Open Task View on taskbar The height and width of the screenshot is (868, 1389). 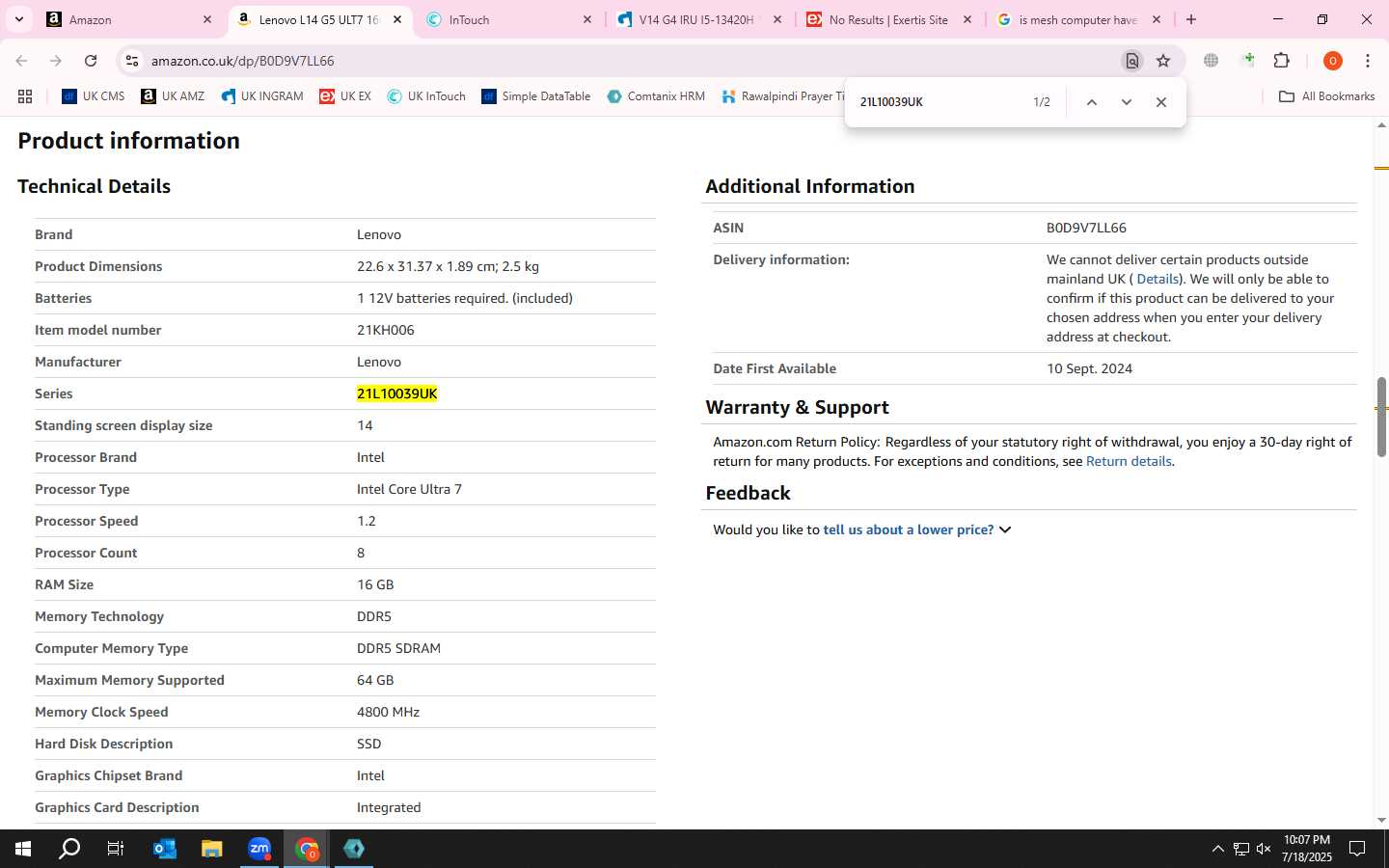tap(116, 849)
